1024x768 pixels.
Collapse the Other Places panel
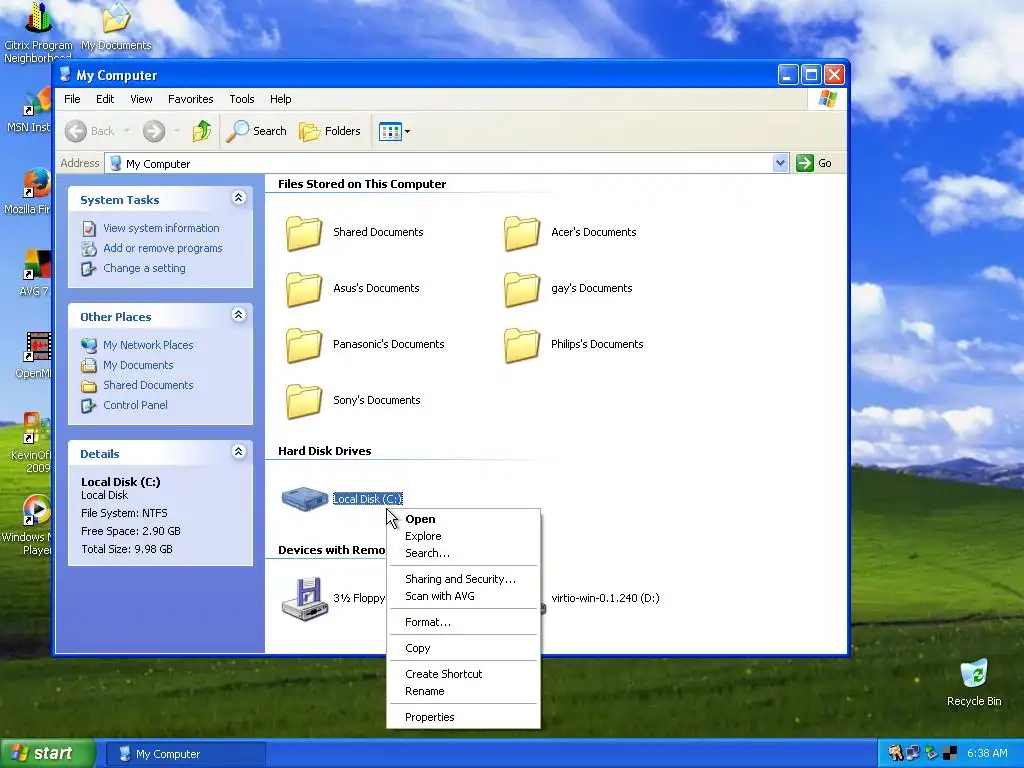[238, 315]
